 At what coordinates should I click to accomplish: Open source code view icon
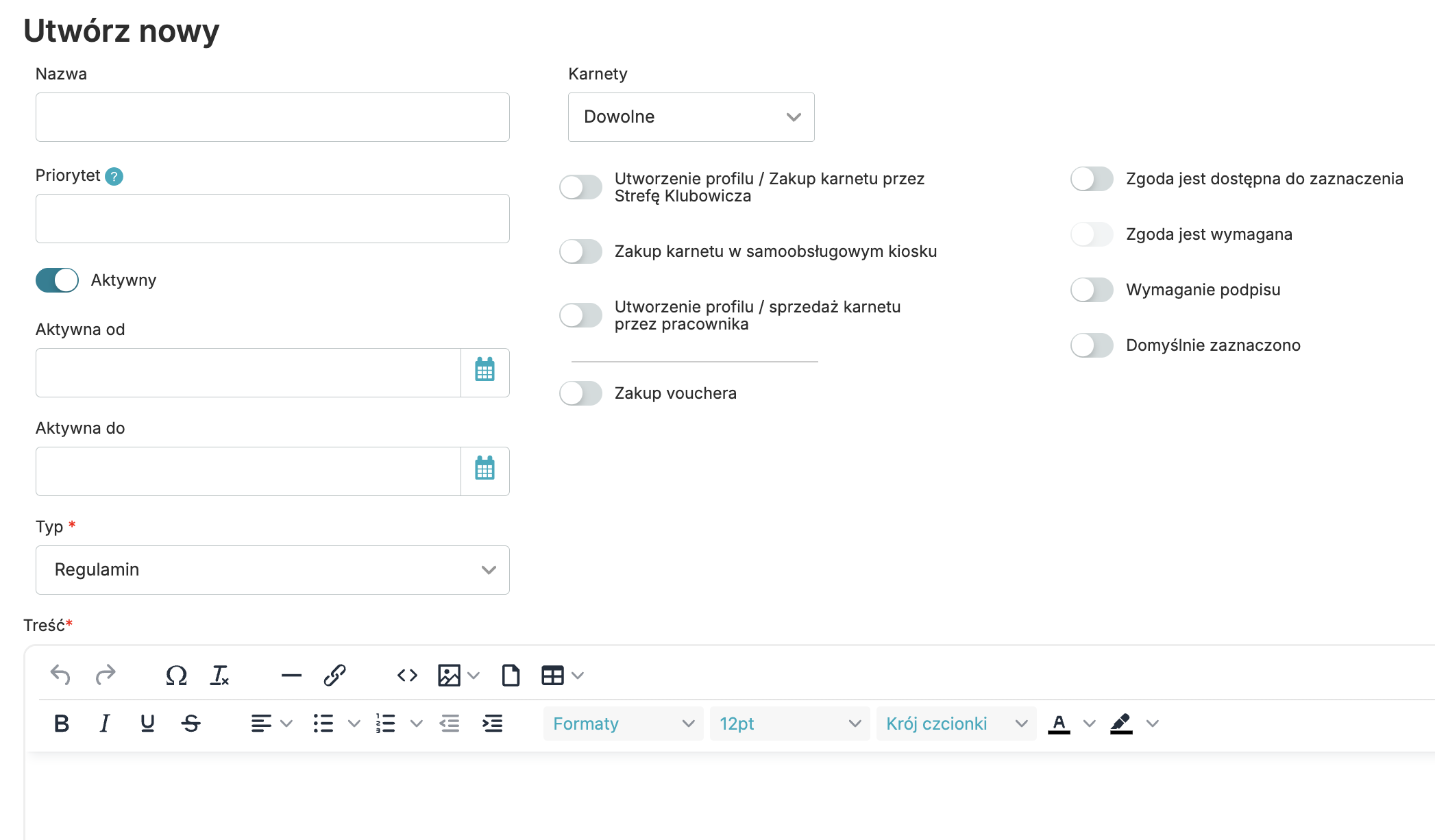pyautogui.click(x=407, y=676)
